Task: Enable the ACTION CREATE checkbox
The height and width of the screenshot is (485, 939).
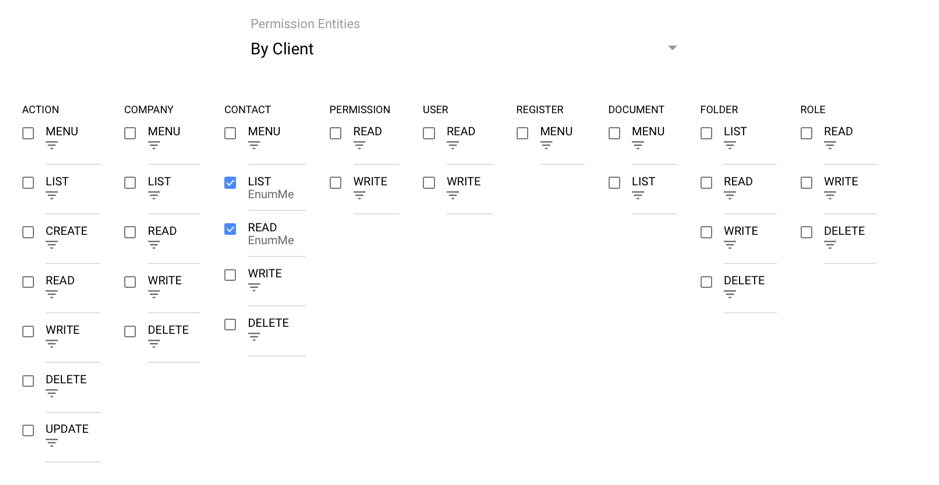Action: (x=28, y=232)
